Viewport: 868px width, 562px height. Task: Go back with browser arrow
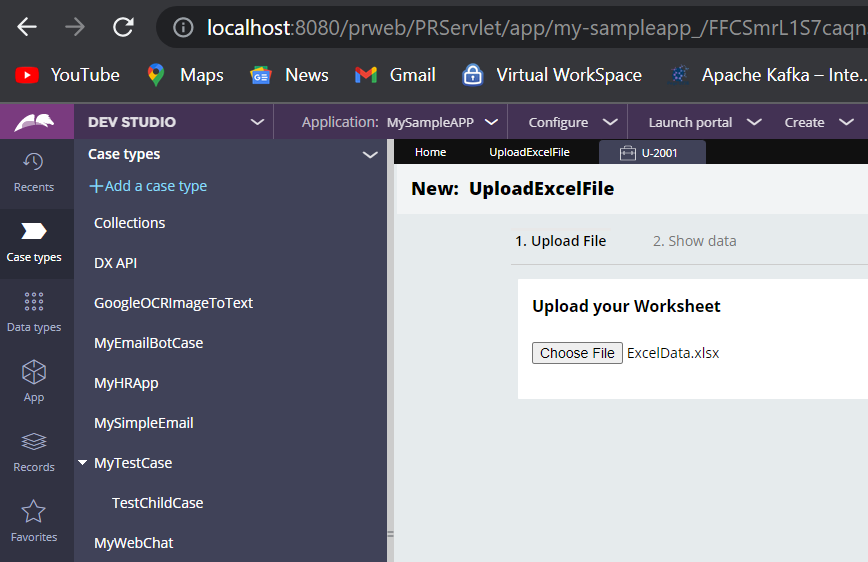(27, 27)
